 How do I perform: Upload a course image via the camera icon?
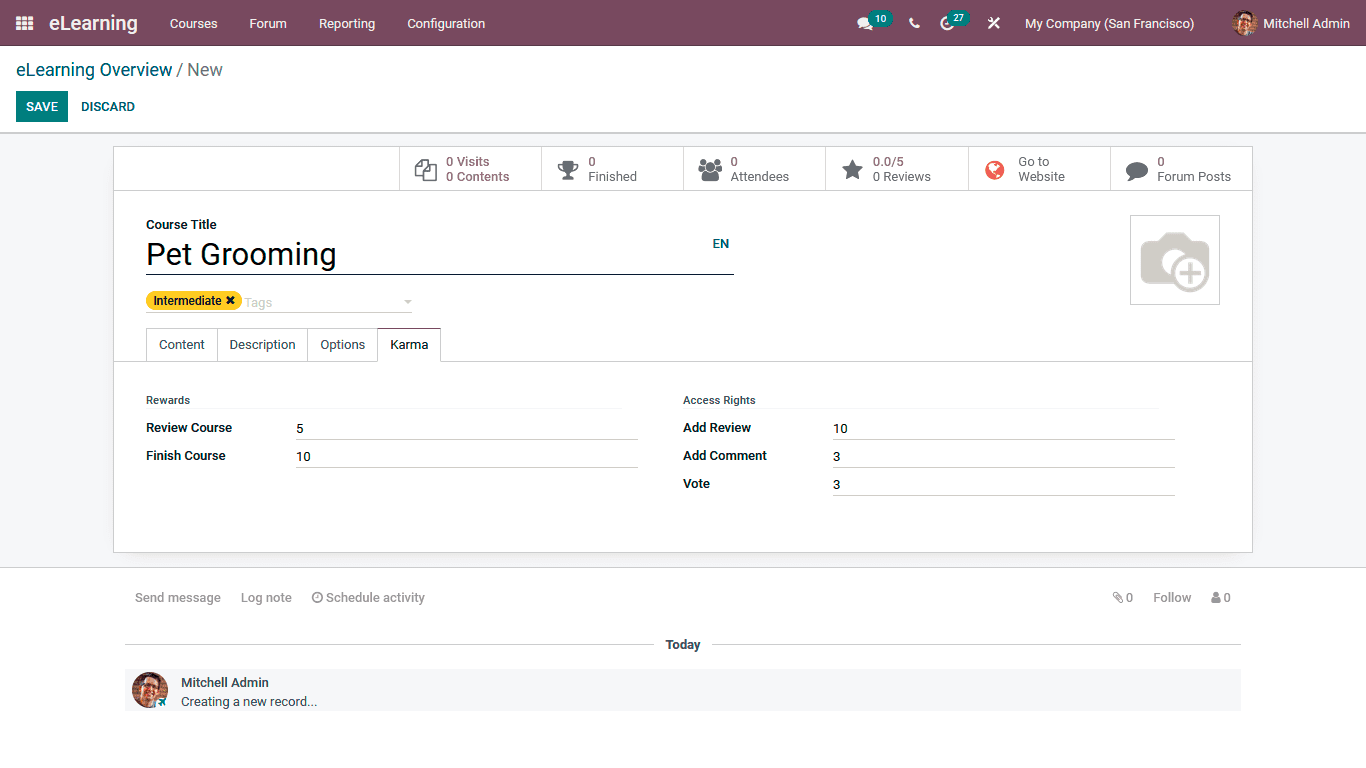click(1174, 259)
